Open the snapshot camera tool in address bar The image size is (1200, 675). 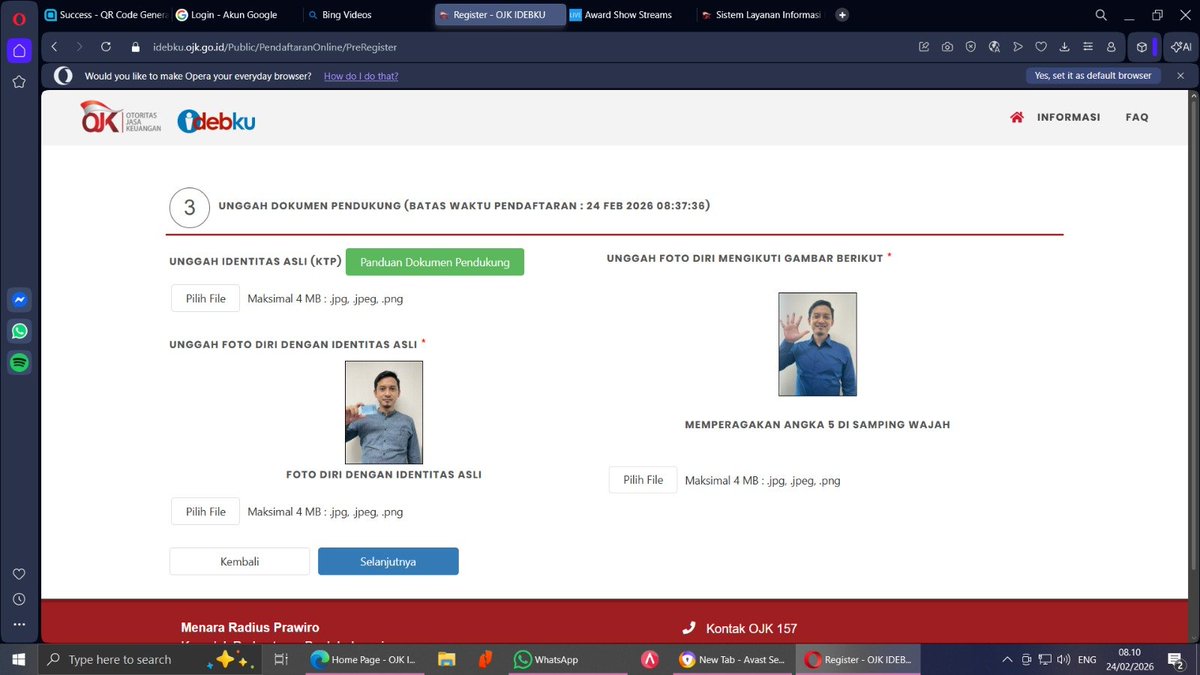(x=947, y=46)
